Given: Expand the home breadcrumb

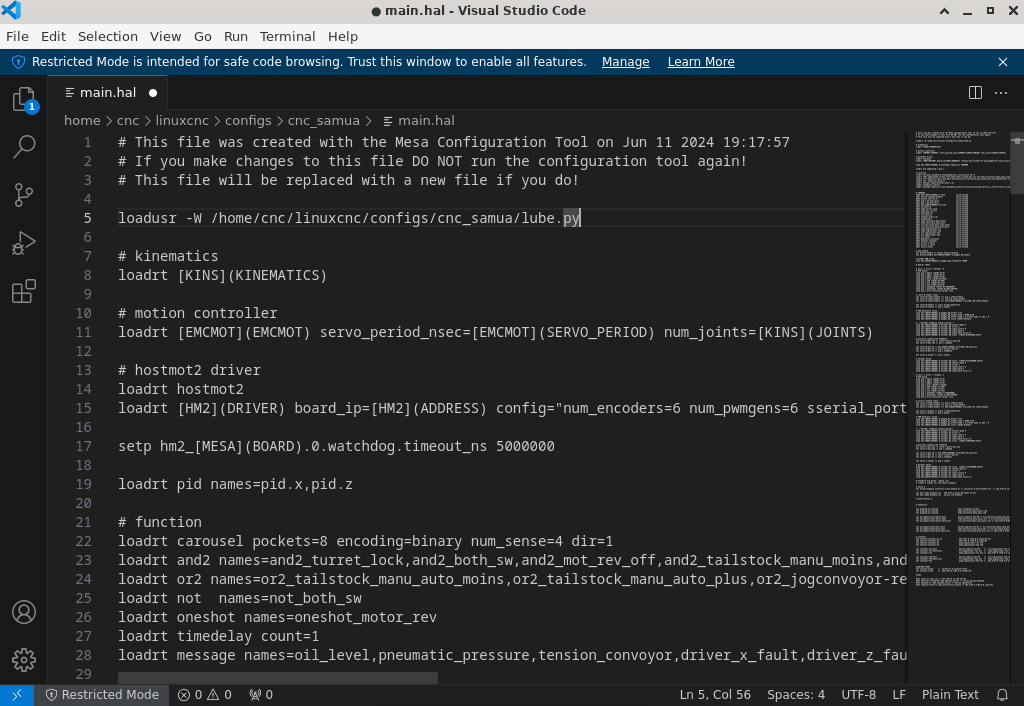Looking at the screenshot, I should (x=82, y=121).
